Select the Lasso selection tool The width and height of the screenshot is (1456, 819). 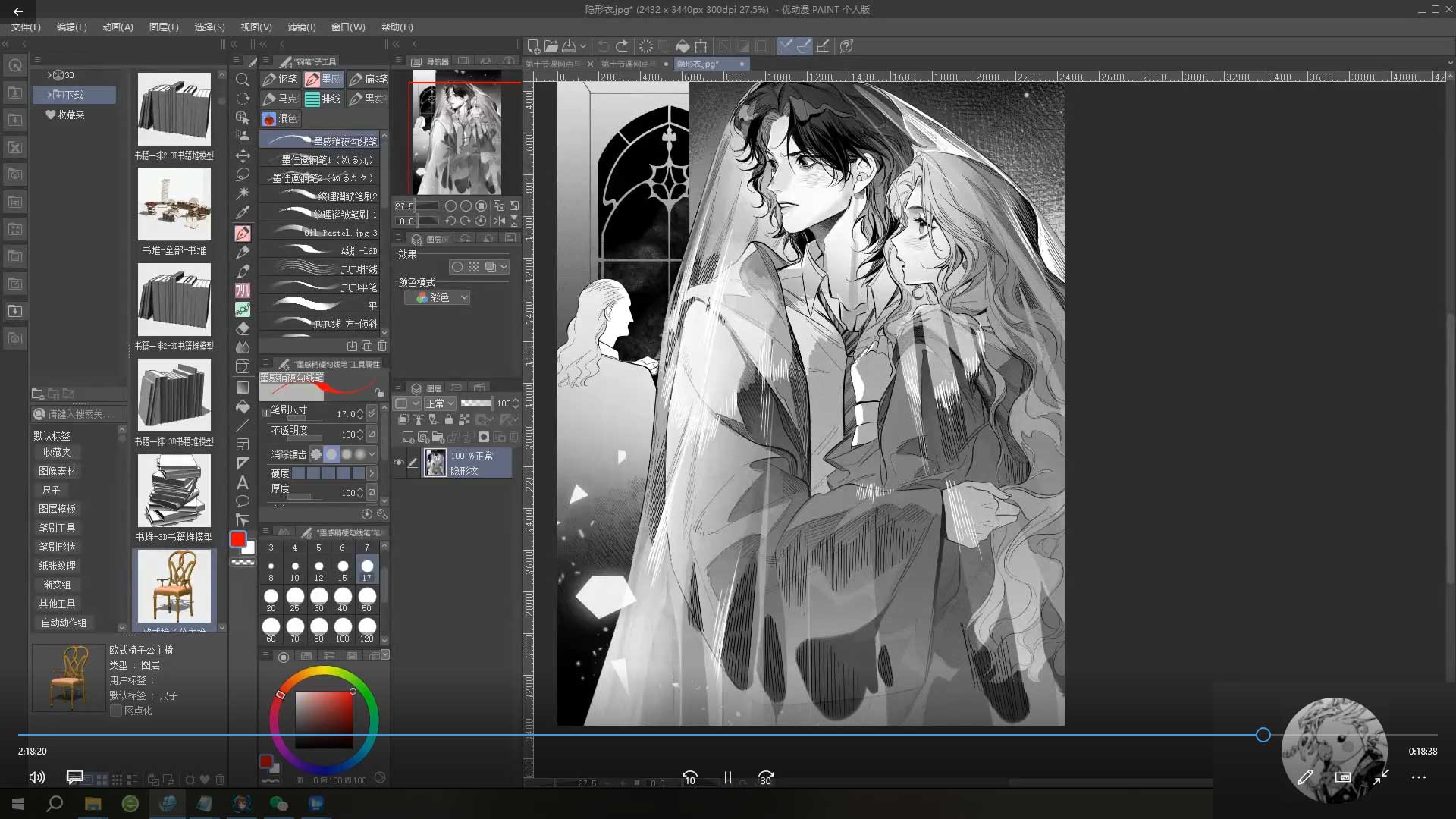point(243,174)
